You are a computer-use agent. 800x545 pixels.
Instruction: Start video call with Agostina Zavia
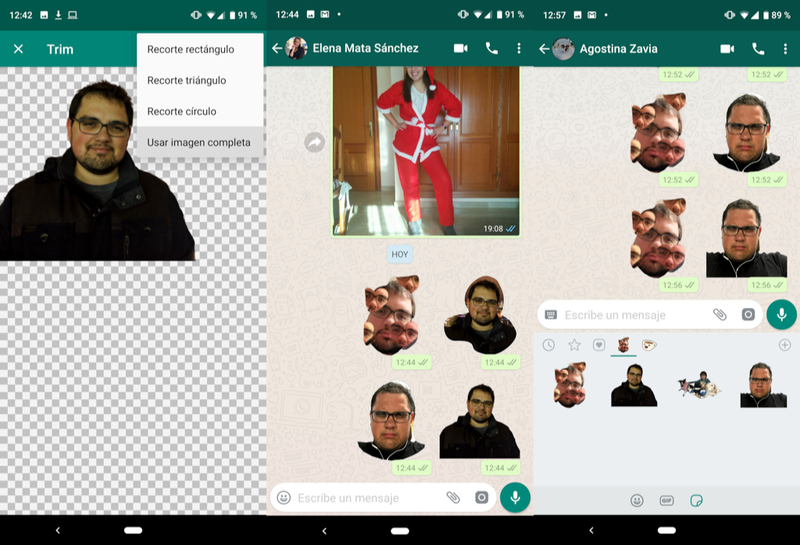point(727,49)
